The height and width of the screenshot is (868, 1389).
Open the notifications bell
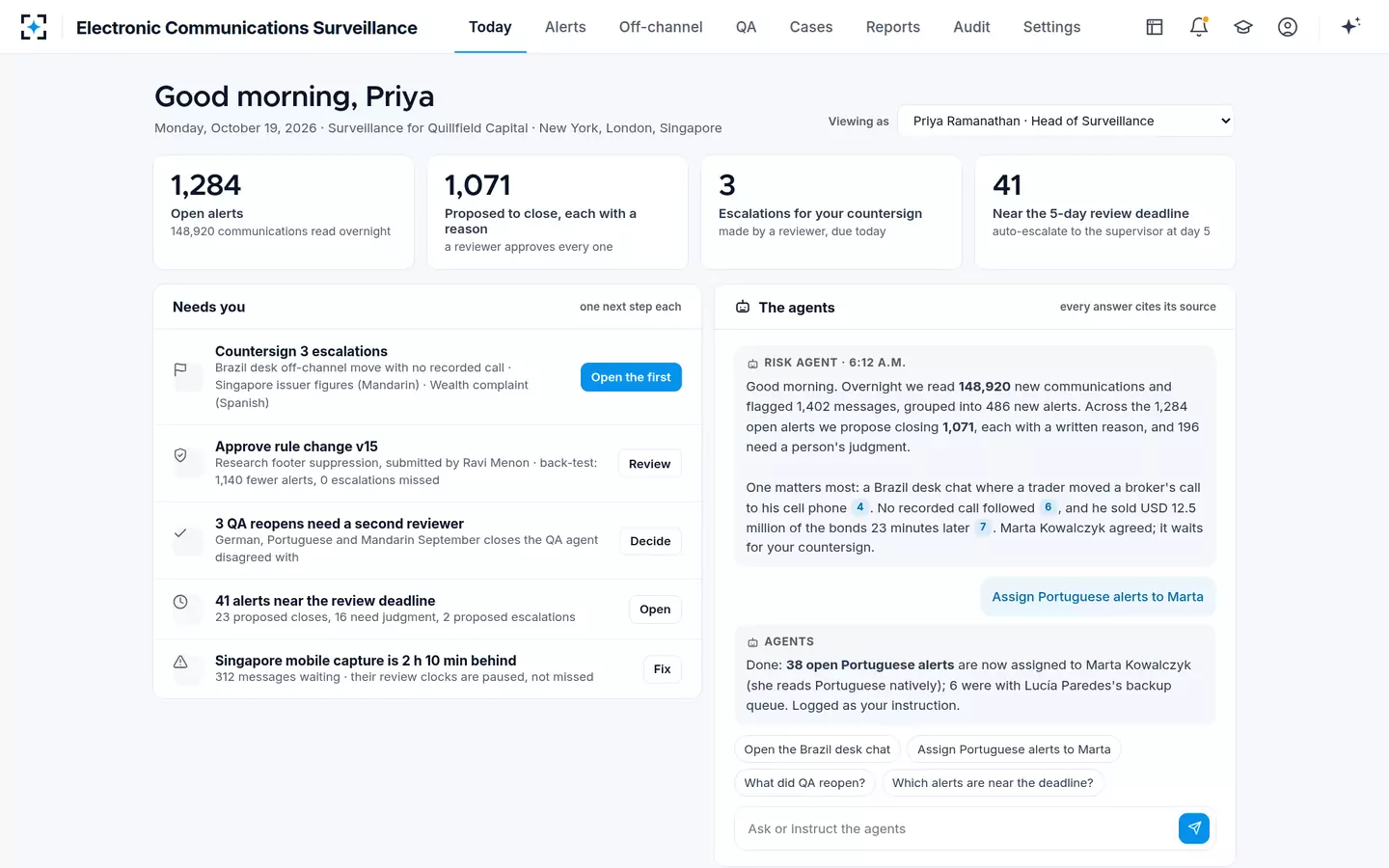pyautogui.click(x=1199, y=27)
